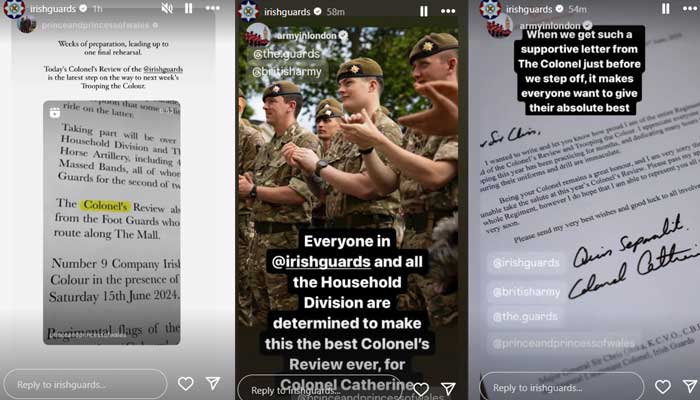Like the middle story with heart icon

pos(421,389)
